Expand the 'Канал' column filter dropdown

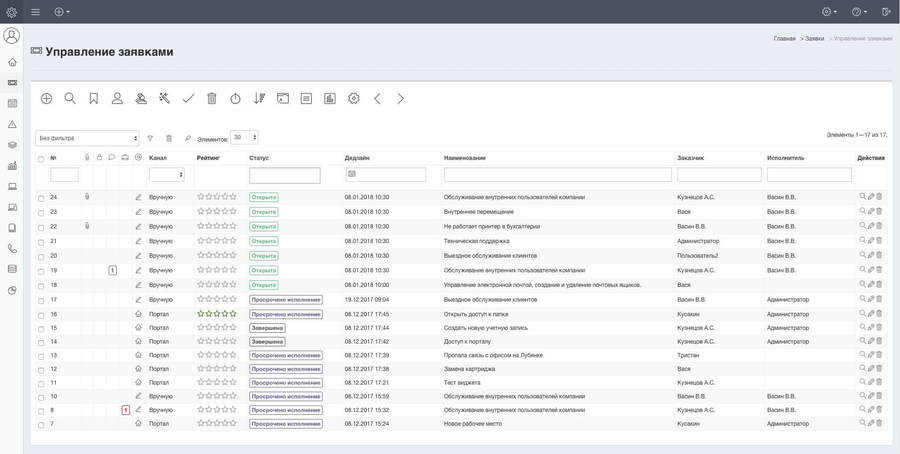pos(166,175)
